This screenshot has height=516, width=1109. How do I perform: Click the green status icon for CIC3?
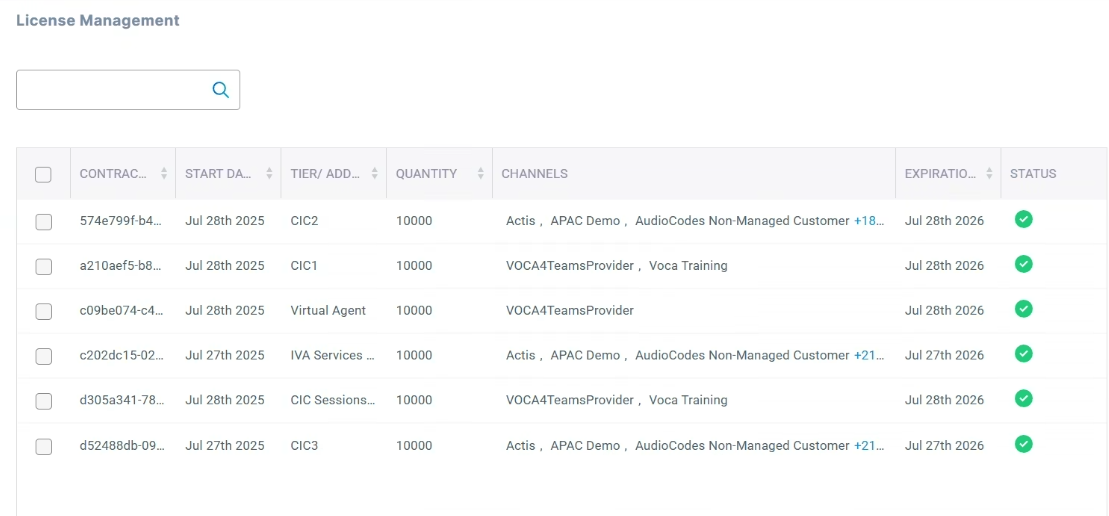tap(1023, 443)
